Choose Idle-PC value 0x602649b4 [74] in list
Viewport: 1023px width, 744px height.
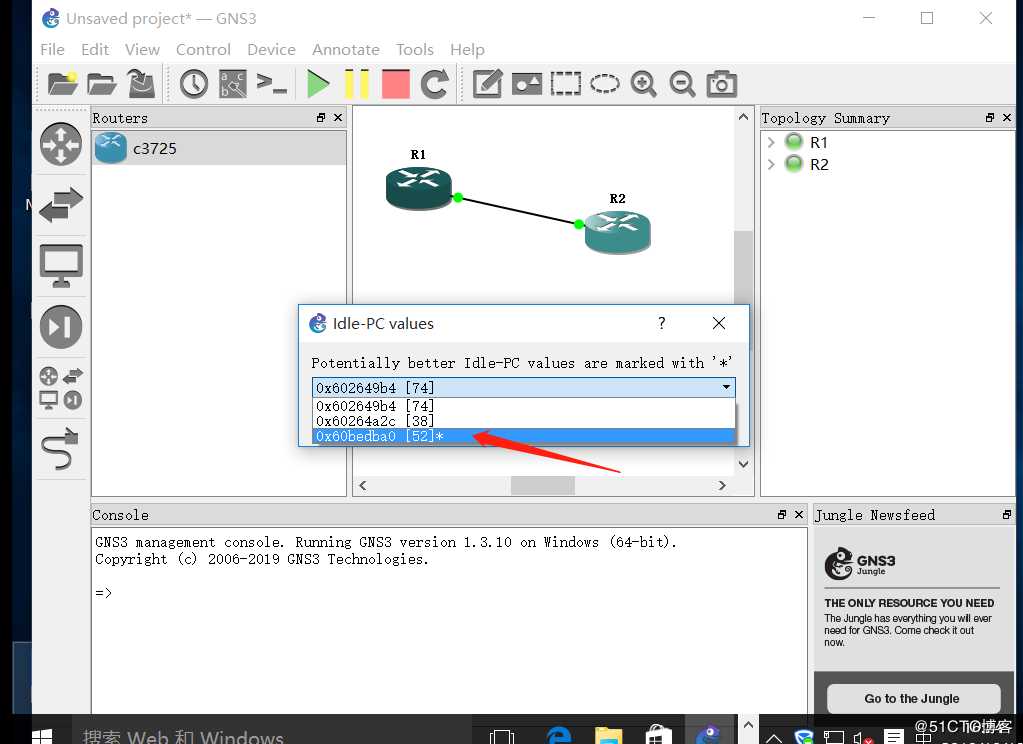(x=523, y=406)
